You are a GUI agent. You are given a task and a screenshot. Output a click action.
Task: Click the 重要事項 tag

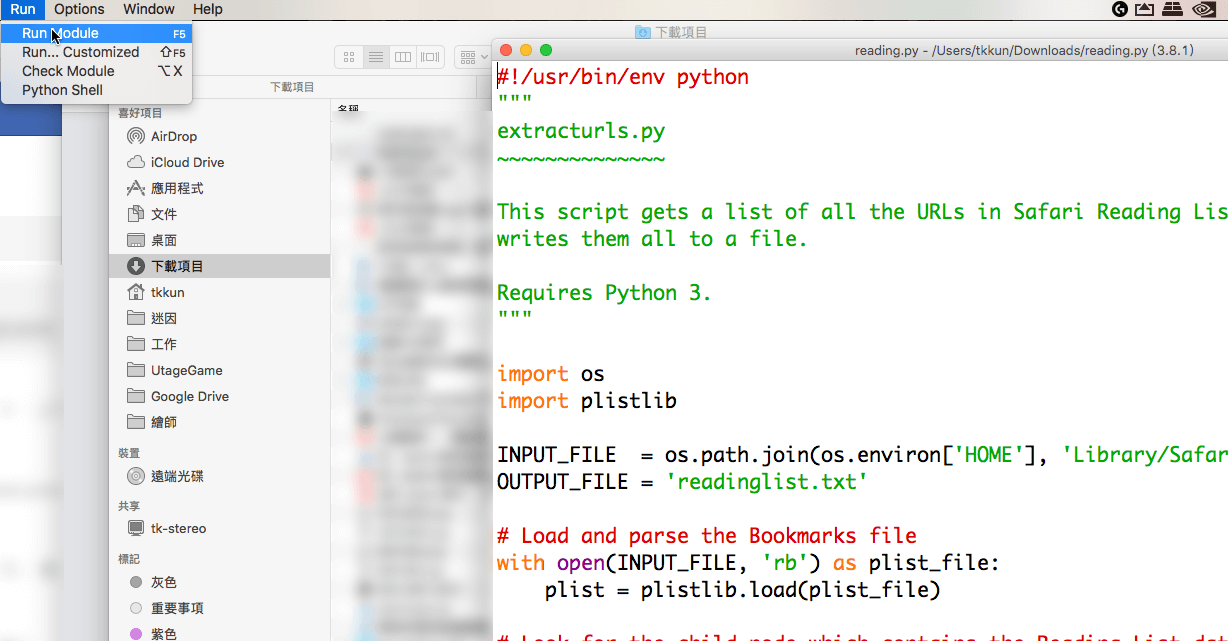(x=219, y=608)
